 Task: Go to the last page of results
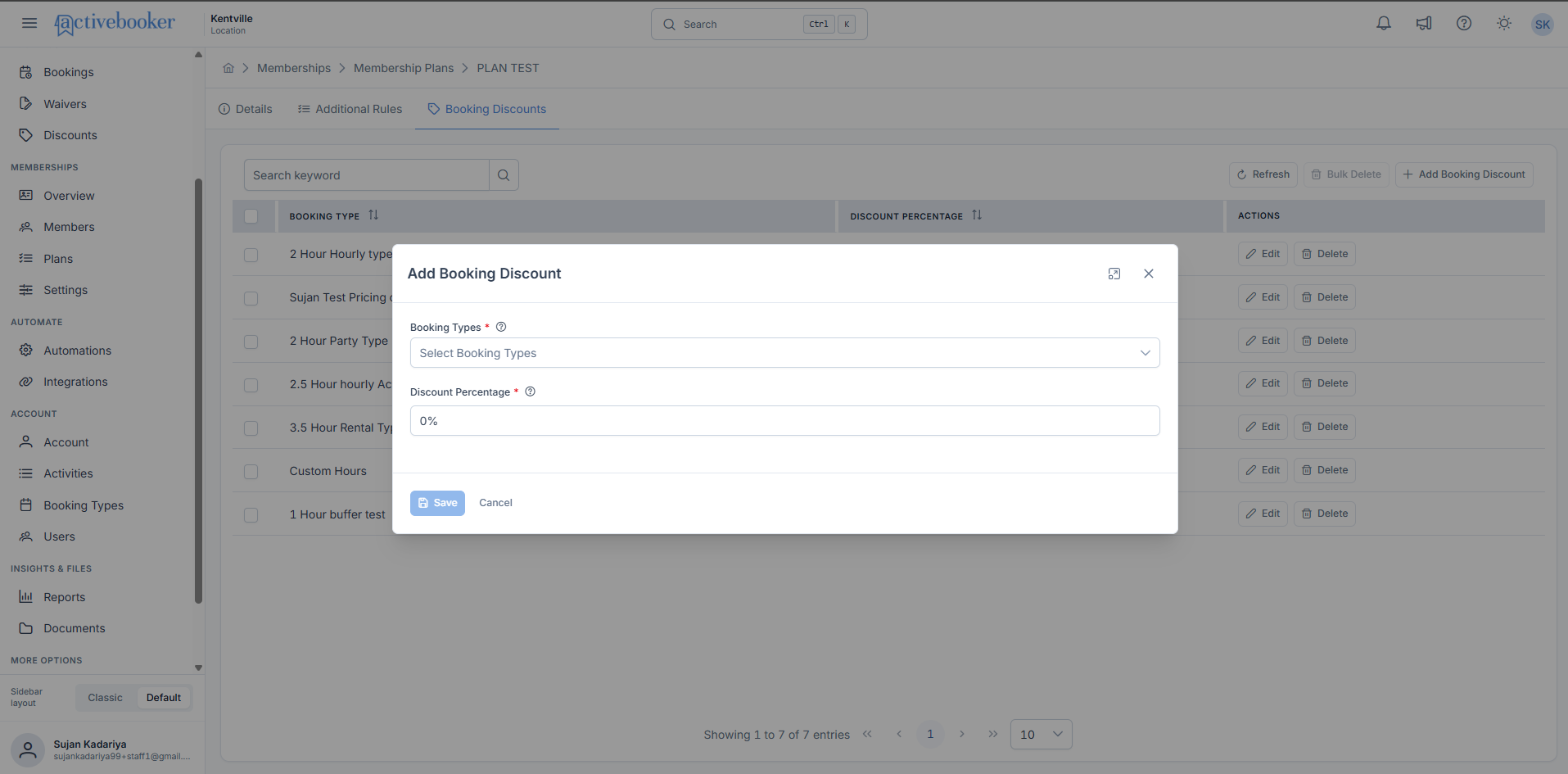(x=993, y=734)
